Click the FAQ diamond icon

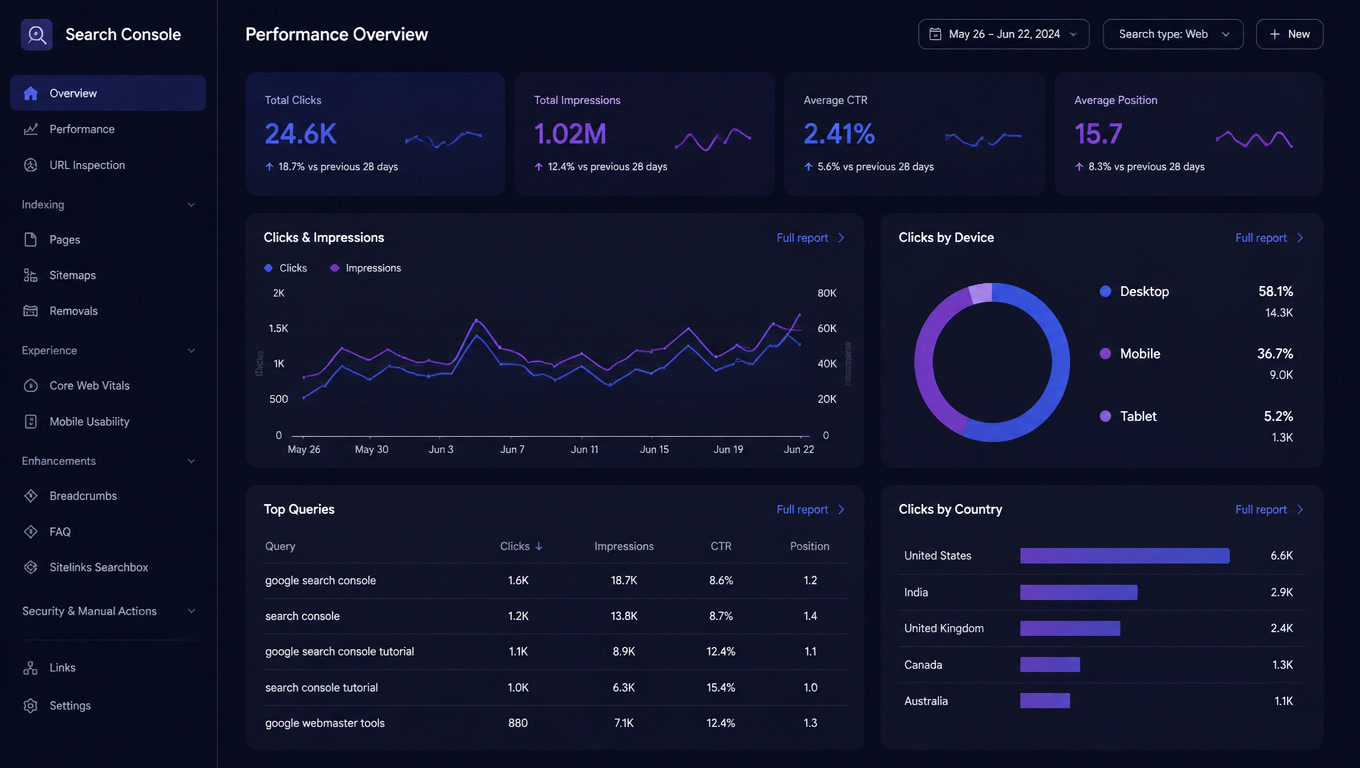tap(31, 532)
